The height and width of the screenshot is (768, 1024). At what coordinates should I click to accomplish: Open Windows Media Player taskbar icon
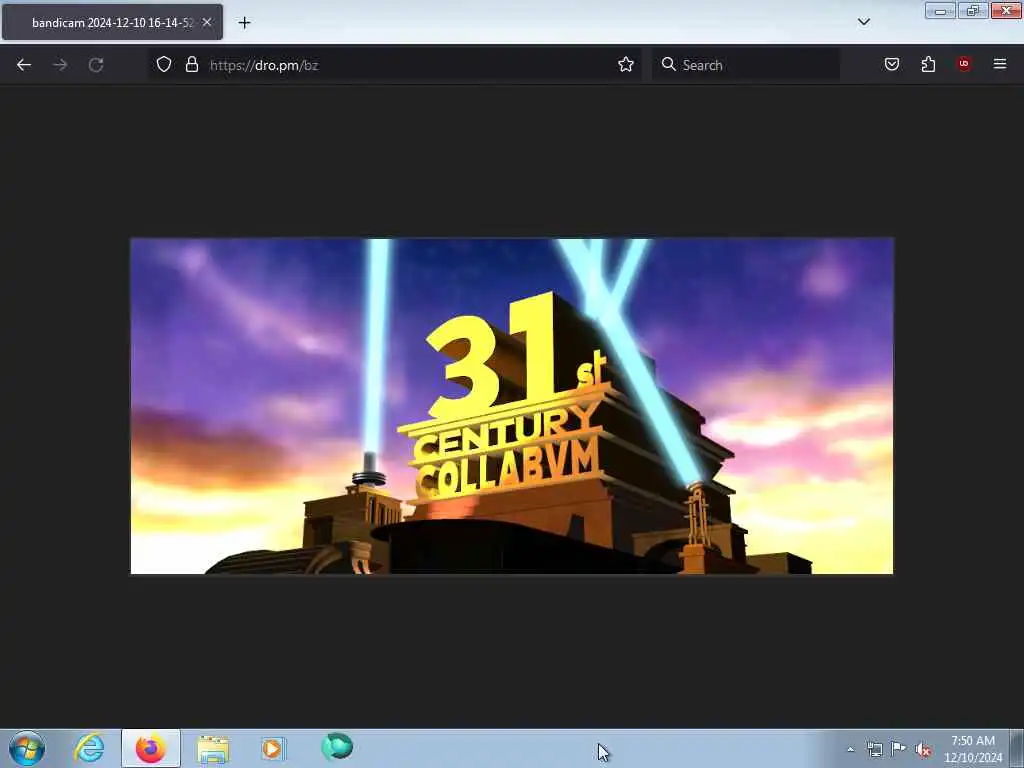pyautogui.click(x=273, y=748)
